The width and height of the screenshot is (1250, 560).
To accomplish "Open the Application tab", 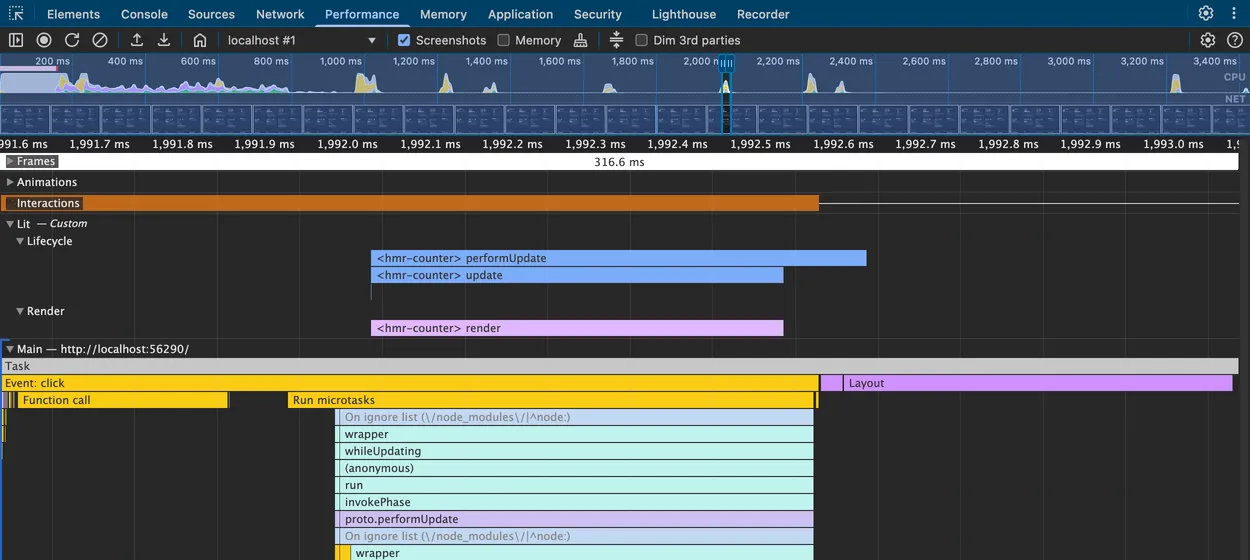I will click(520, 14).
